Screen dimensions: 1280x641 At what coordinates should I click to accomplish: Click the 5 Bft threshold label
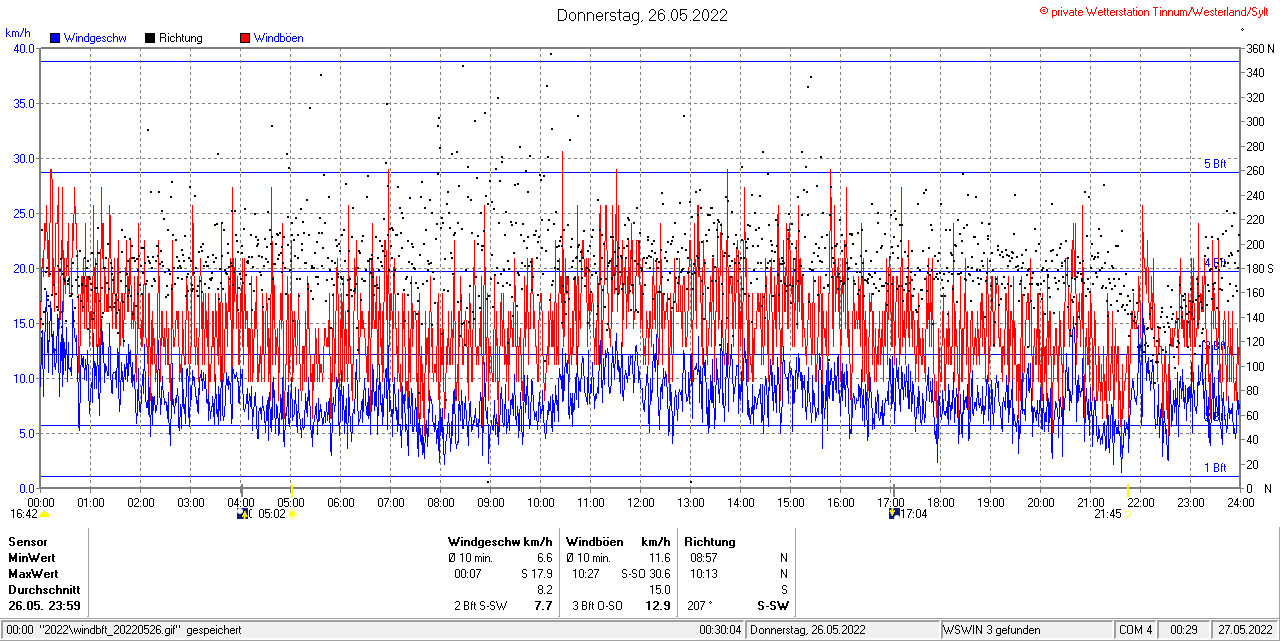coord(1215,164)
